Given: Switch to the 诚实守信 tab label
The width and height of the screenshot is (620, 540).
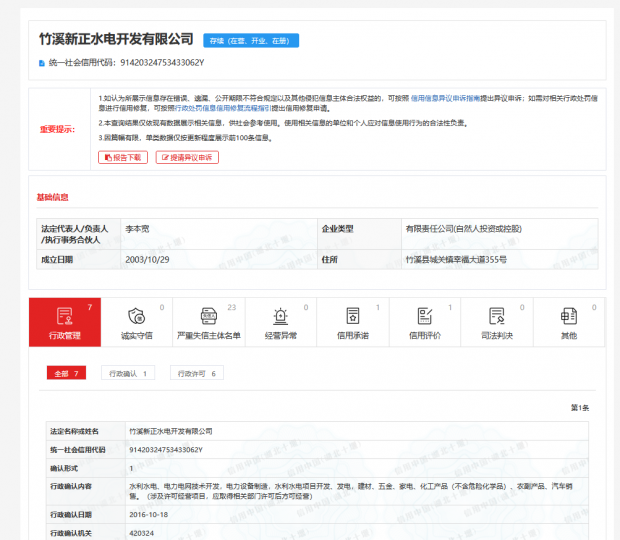Looking at the screenshot, I should click(x=136, y=336).
